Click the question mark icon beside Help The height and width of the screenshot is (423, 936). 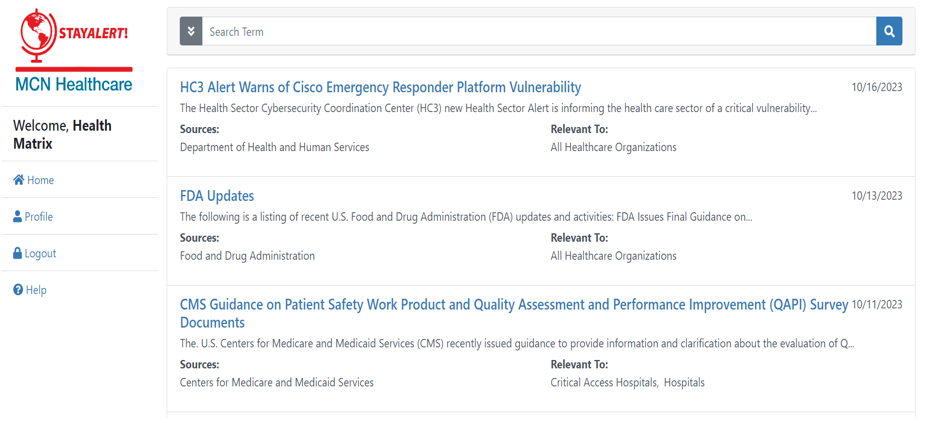point(18,290)
